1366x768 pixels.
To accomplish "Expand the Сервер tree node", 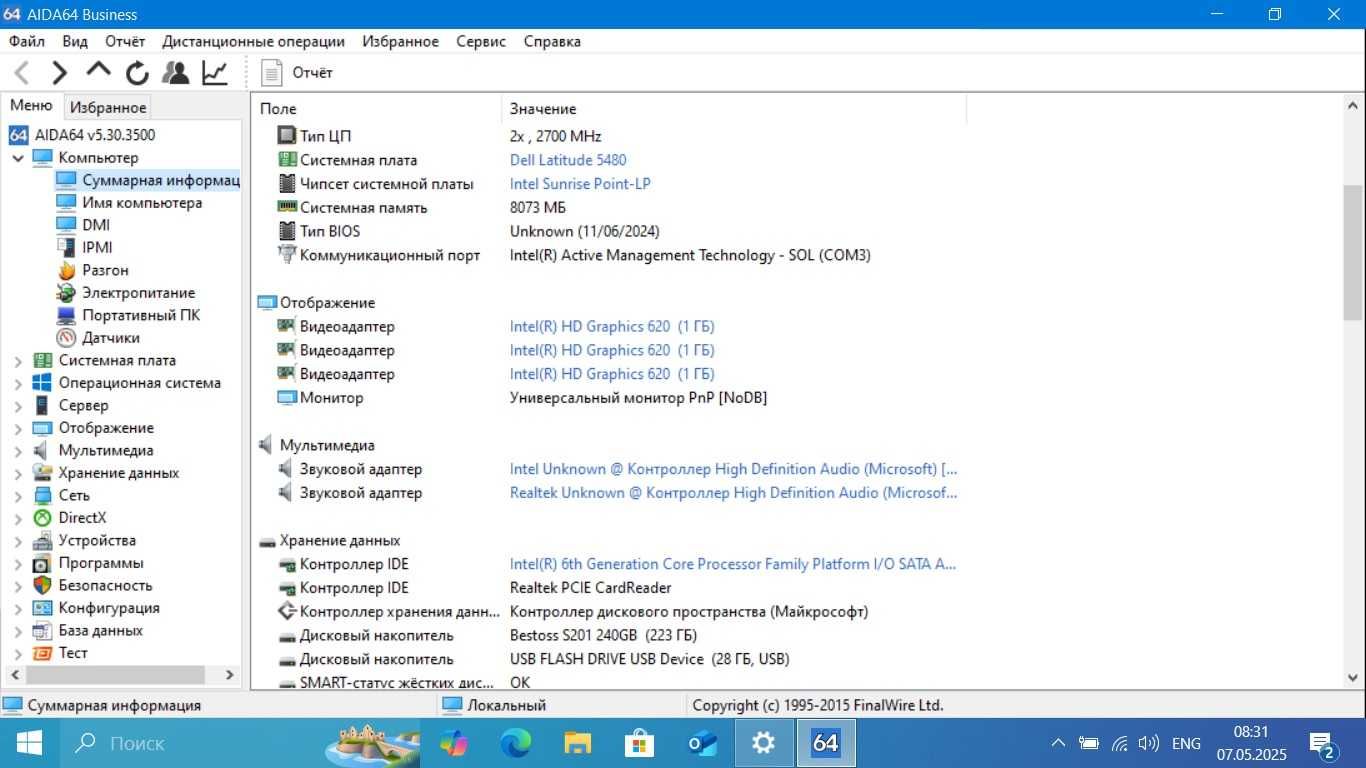I will (x=18, y=406).
